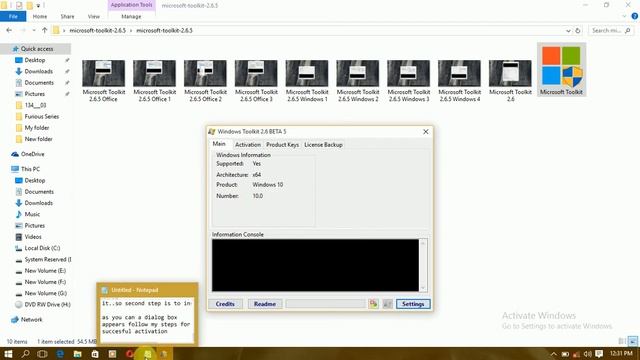The image size is (640, 360).
Task: Open the Home ribbon tab
Action: pyautogui.click(x=40, y=16)
